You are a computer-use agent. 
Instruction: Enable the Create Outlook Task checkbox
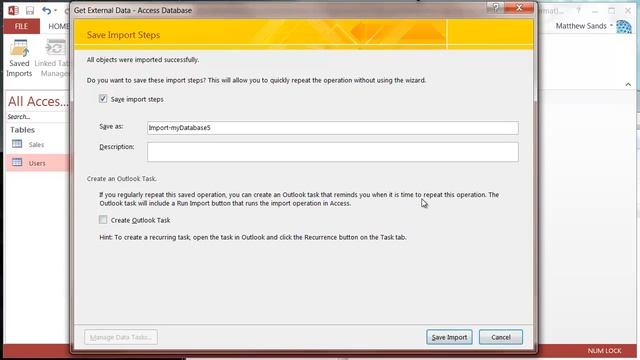[103, 220]
